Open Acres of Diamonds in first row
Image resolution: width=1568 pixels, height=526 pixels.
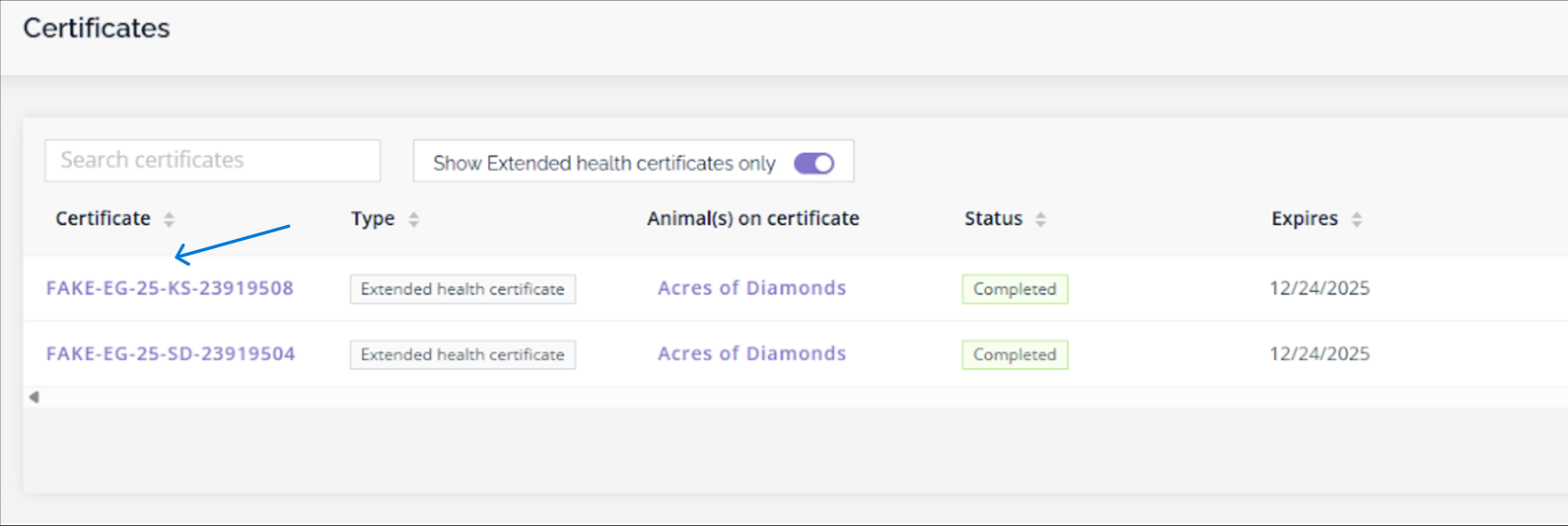752,288
